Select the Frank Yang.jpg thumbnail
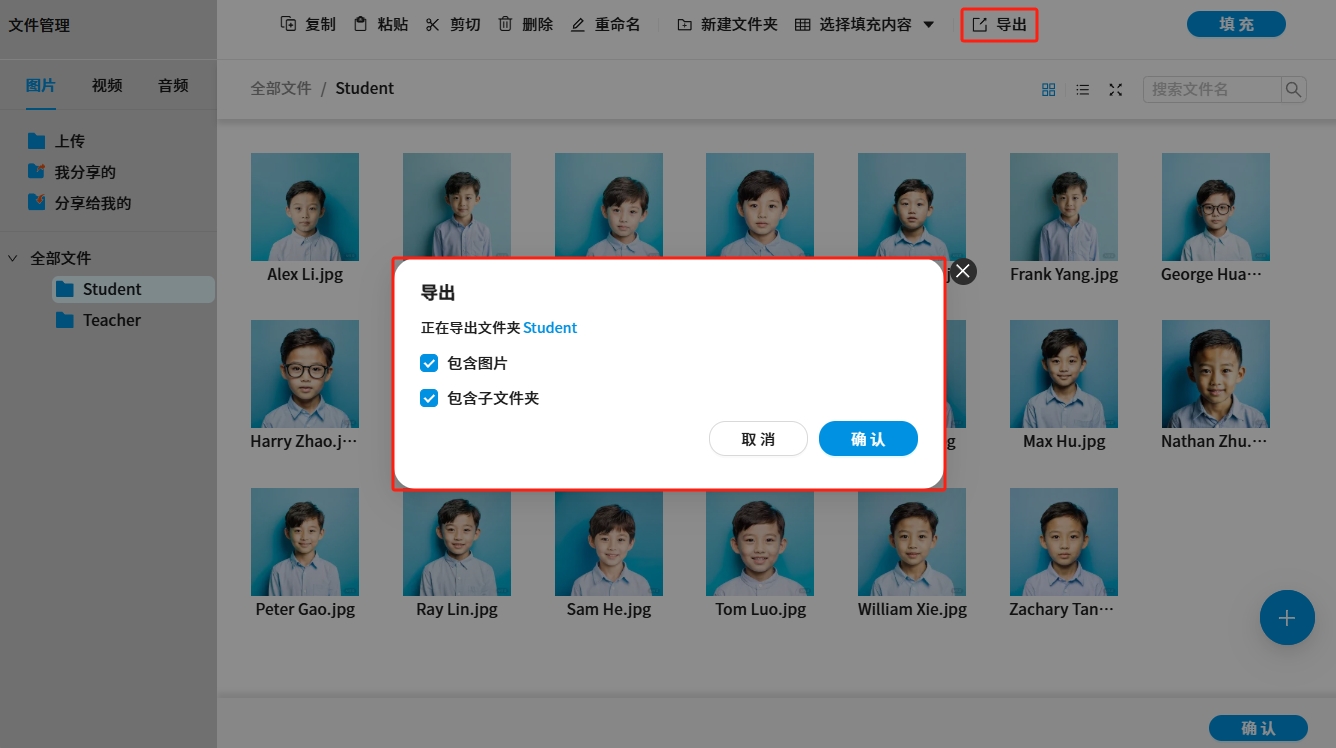Viewport: 1336px width, 748px height. (1064, 207)
